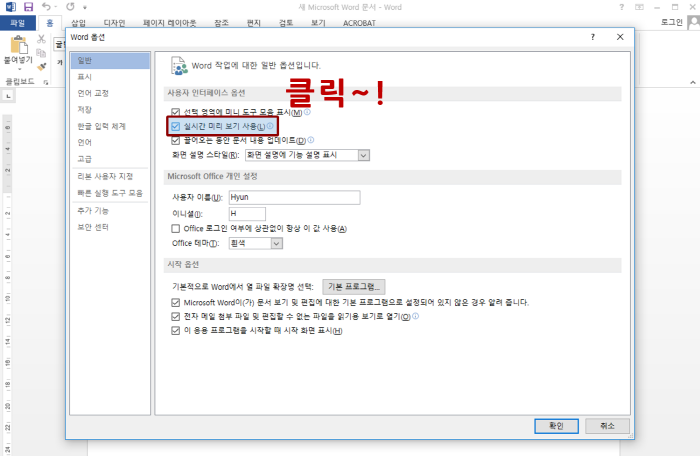Switch to the ACROBAT ribbon tab
The width and height of the screenshot is (700, 456).
click(x=359, y=23)
